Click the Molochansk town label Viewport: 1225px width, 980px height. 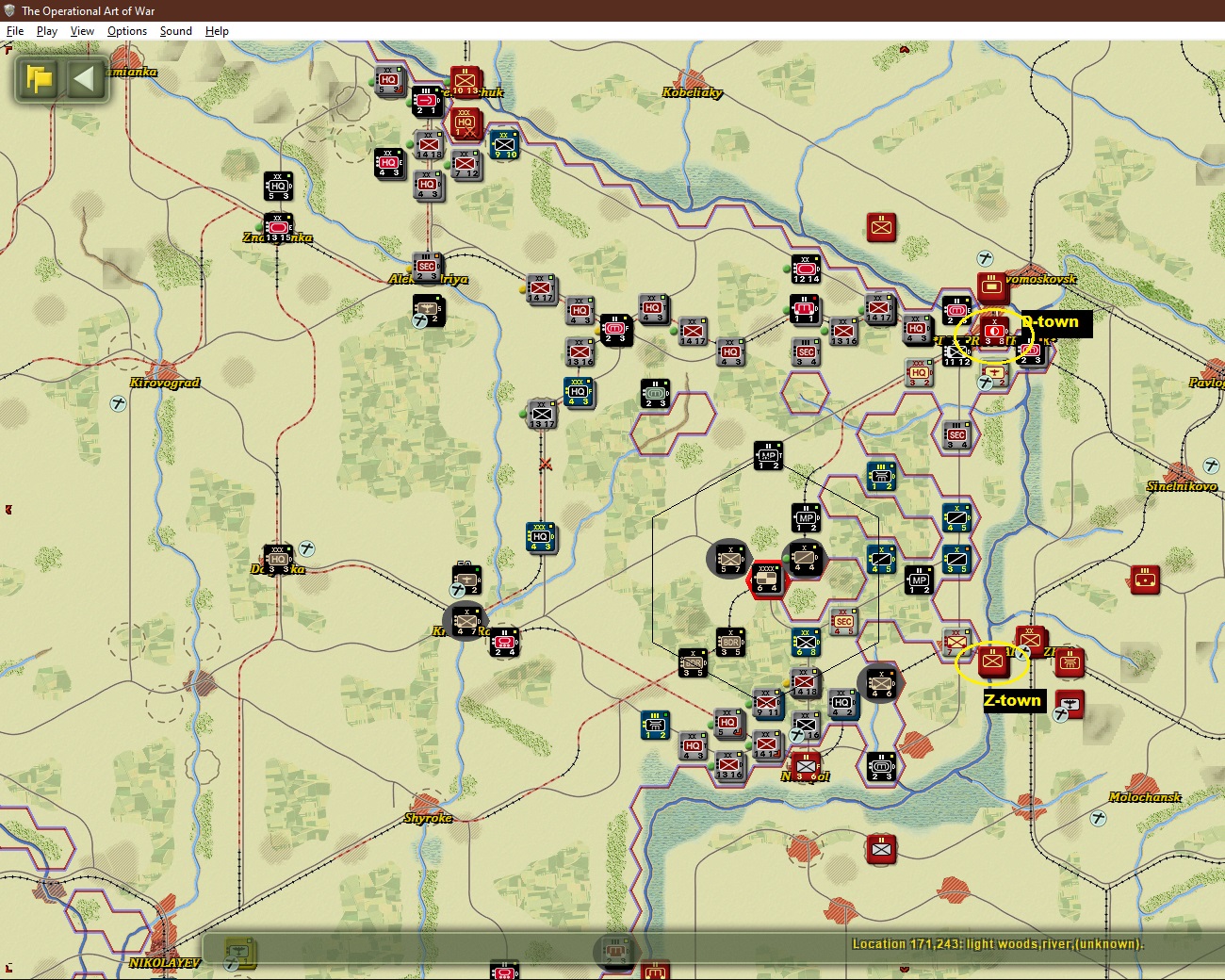1145,797
